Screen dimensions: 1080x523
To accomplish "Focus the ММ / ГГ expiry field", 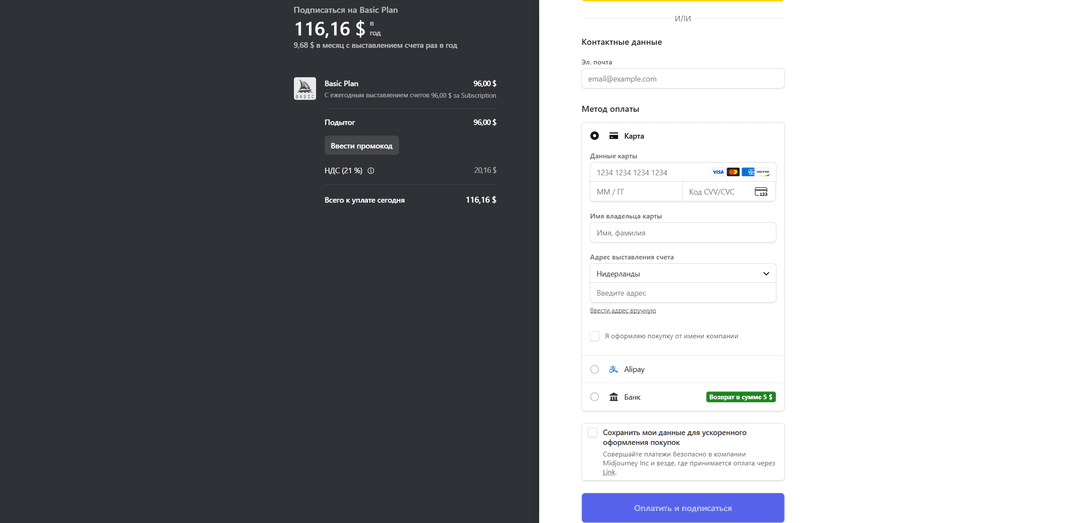I will point(636,192).
